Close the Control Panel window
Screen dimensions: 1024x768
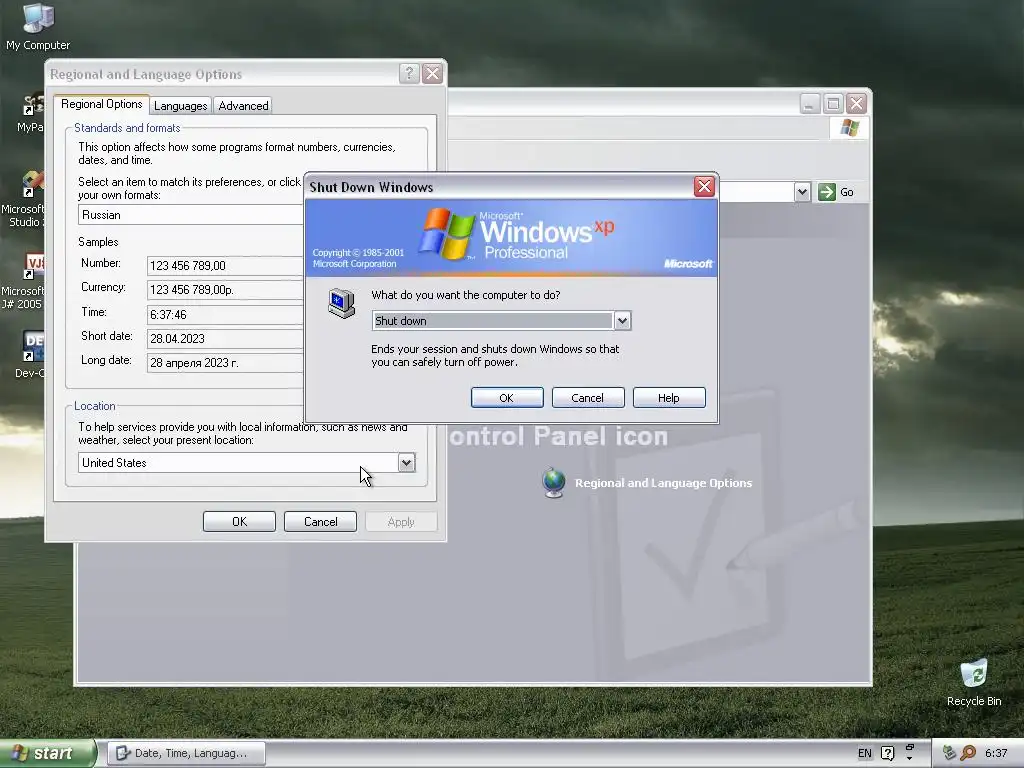point(857,103)
